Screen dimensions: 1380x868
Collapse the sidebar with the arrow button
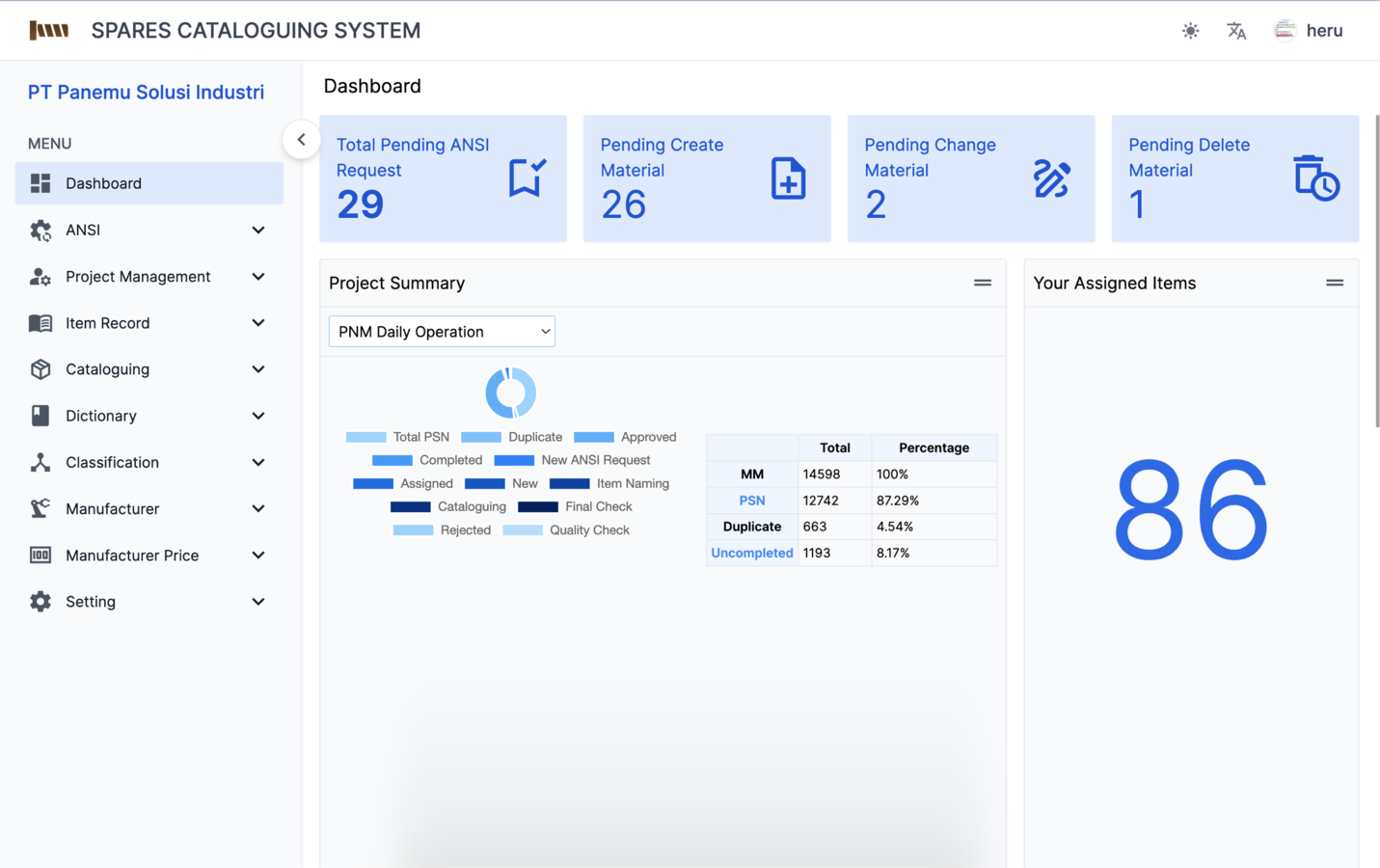(301, 140)
